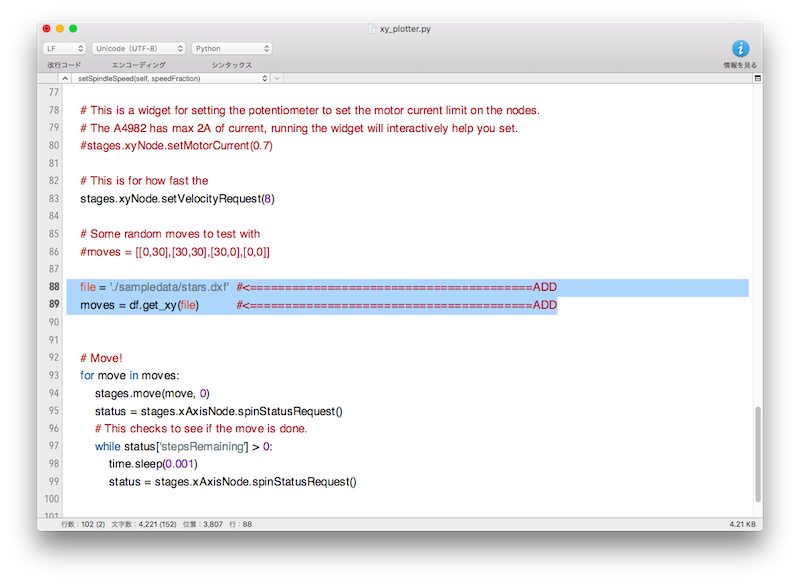
Task: Open the Unicode (UTF-8) encoding dropdown
Action: tap(138, 48)
